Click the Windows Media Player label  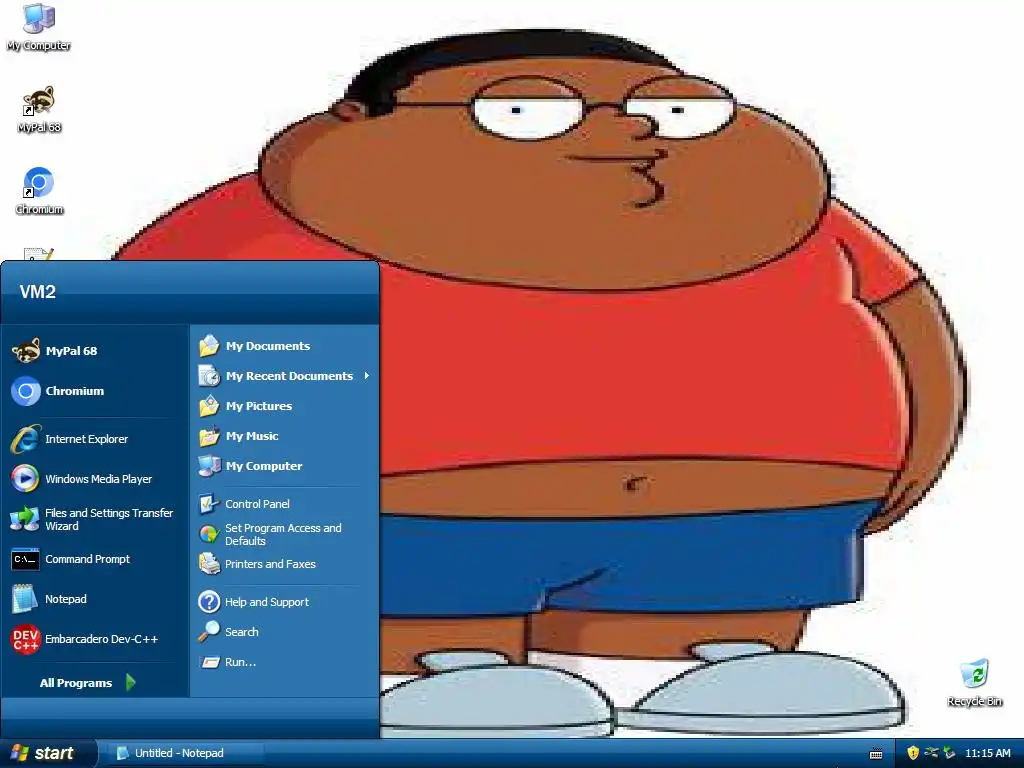coord(99,479)
